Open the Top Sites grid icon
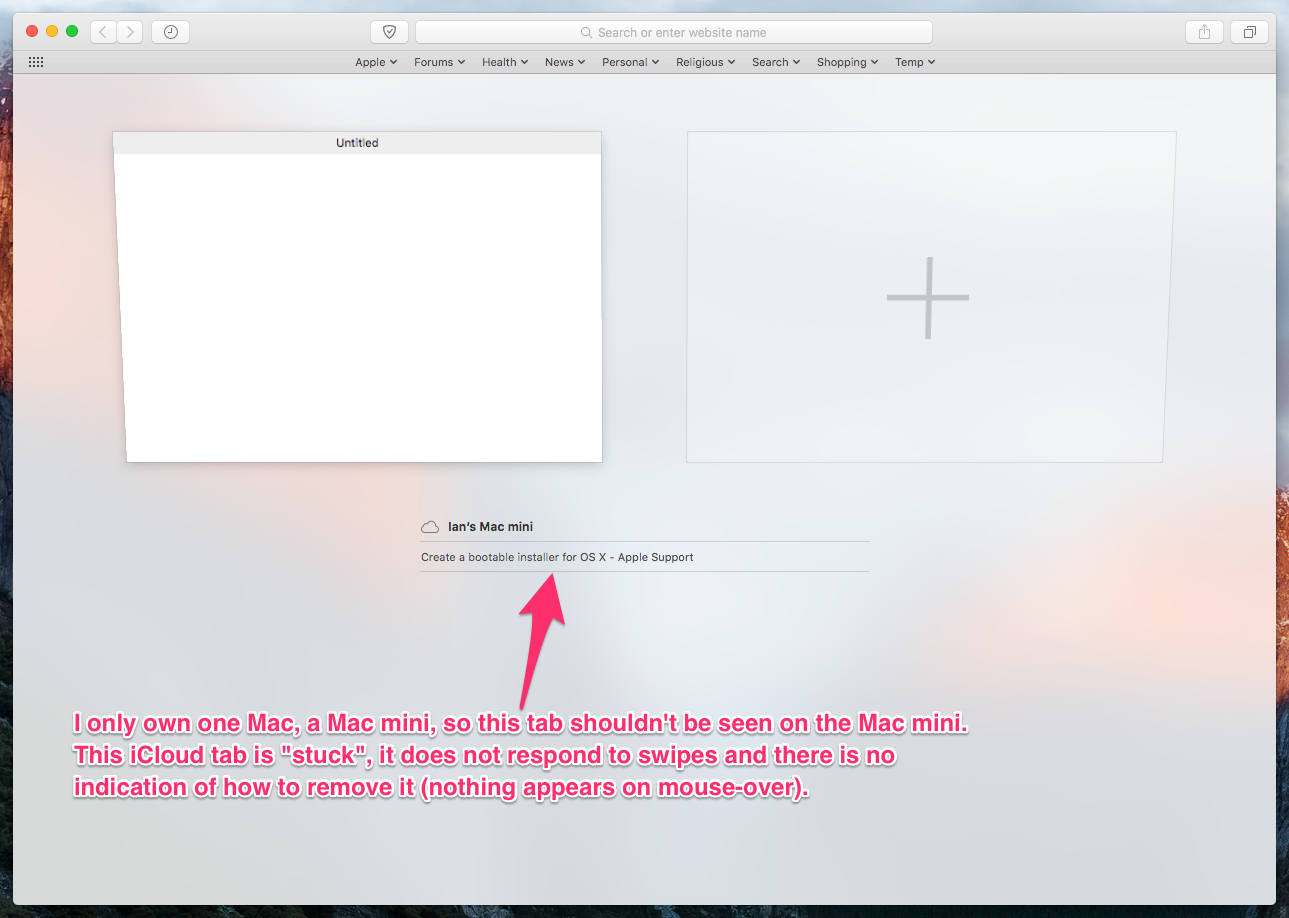The width and height of the screenshot is (1289, 918). pos(36,62)
